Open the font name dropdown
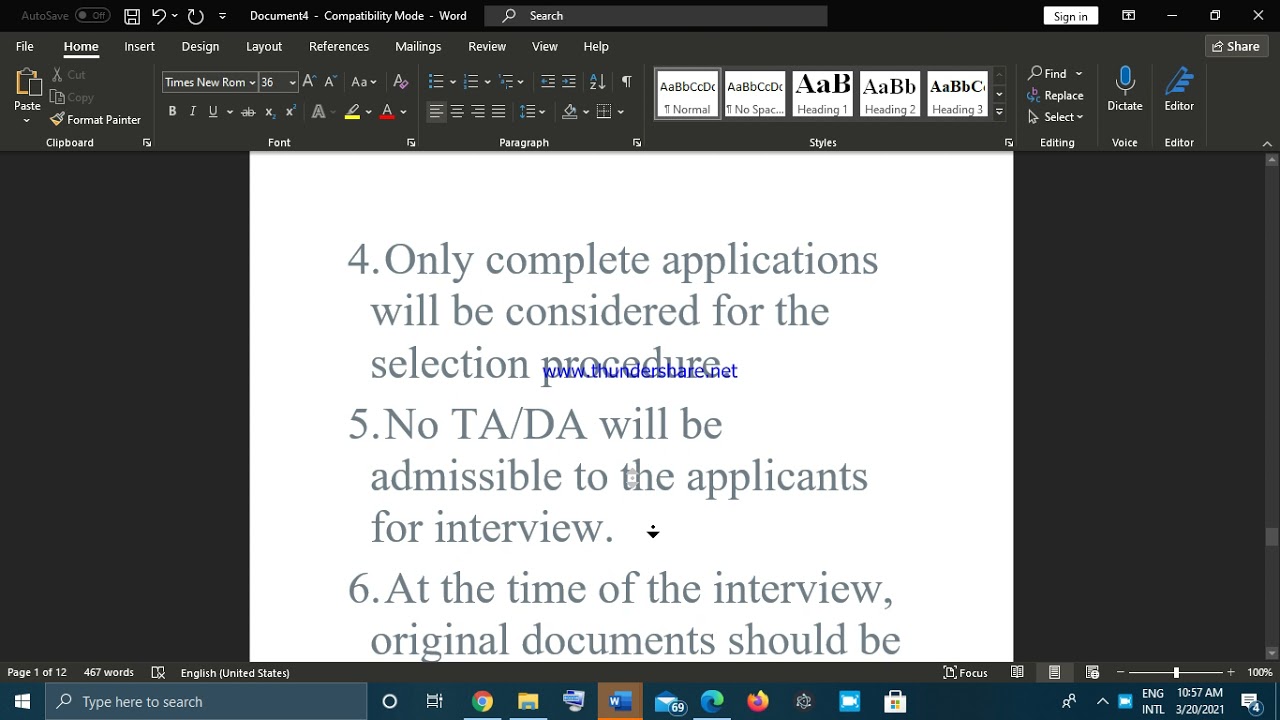The width and height of the screenshot is (1280, 720). (x=253, y=83)
